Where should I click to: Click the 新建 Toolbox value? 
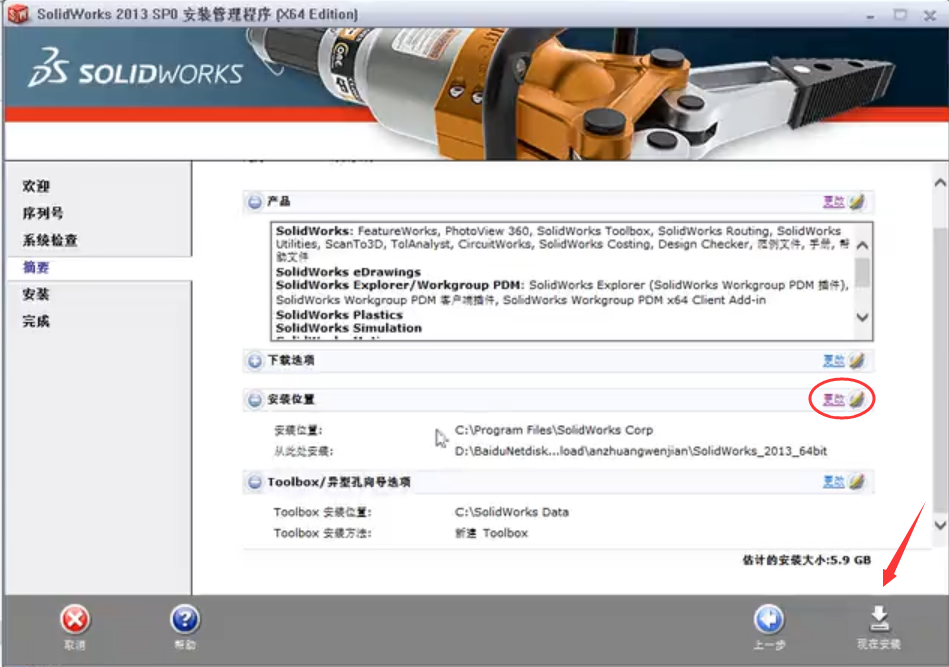point(491,533)
